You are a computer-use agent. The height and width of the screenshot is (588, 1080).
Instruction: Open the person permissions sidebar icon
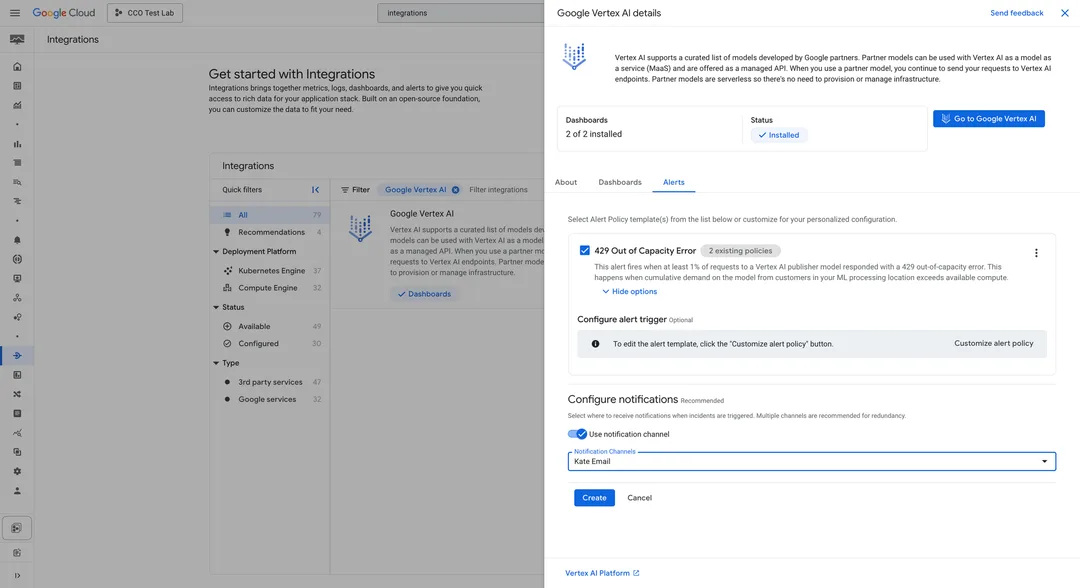(17, 491)
